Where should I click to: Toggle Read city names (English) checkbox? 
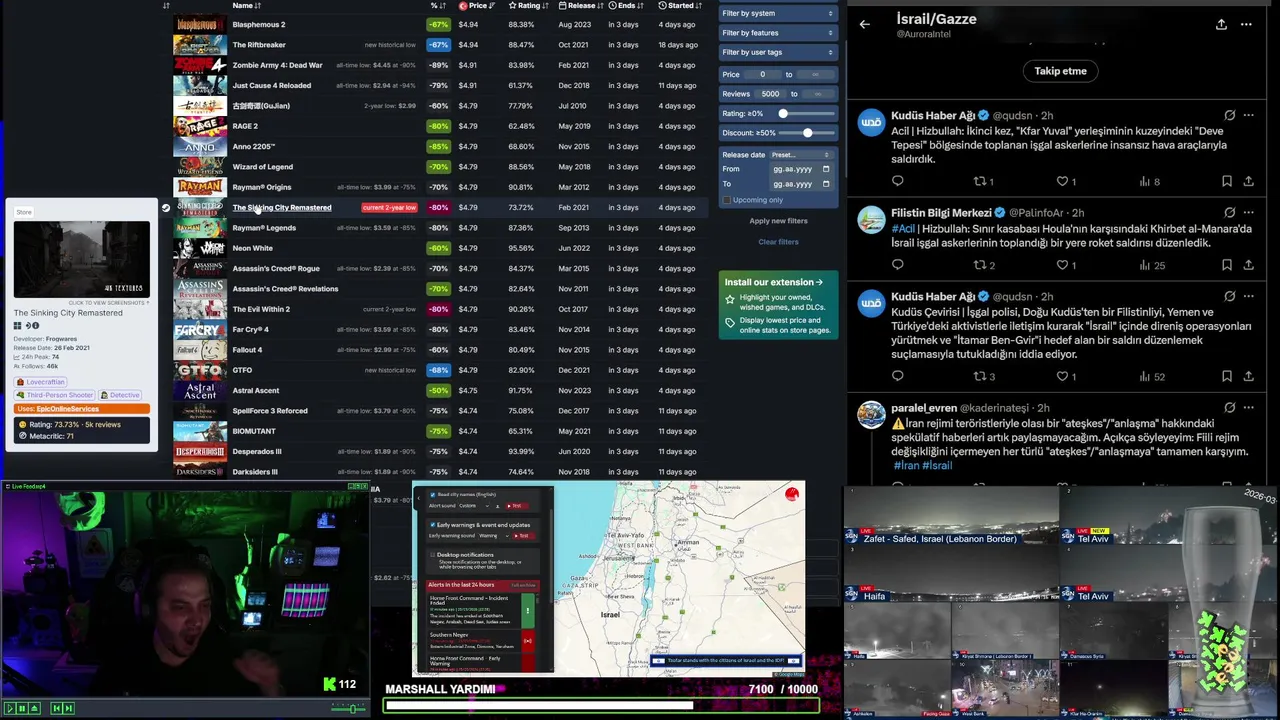433,495
